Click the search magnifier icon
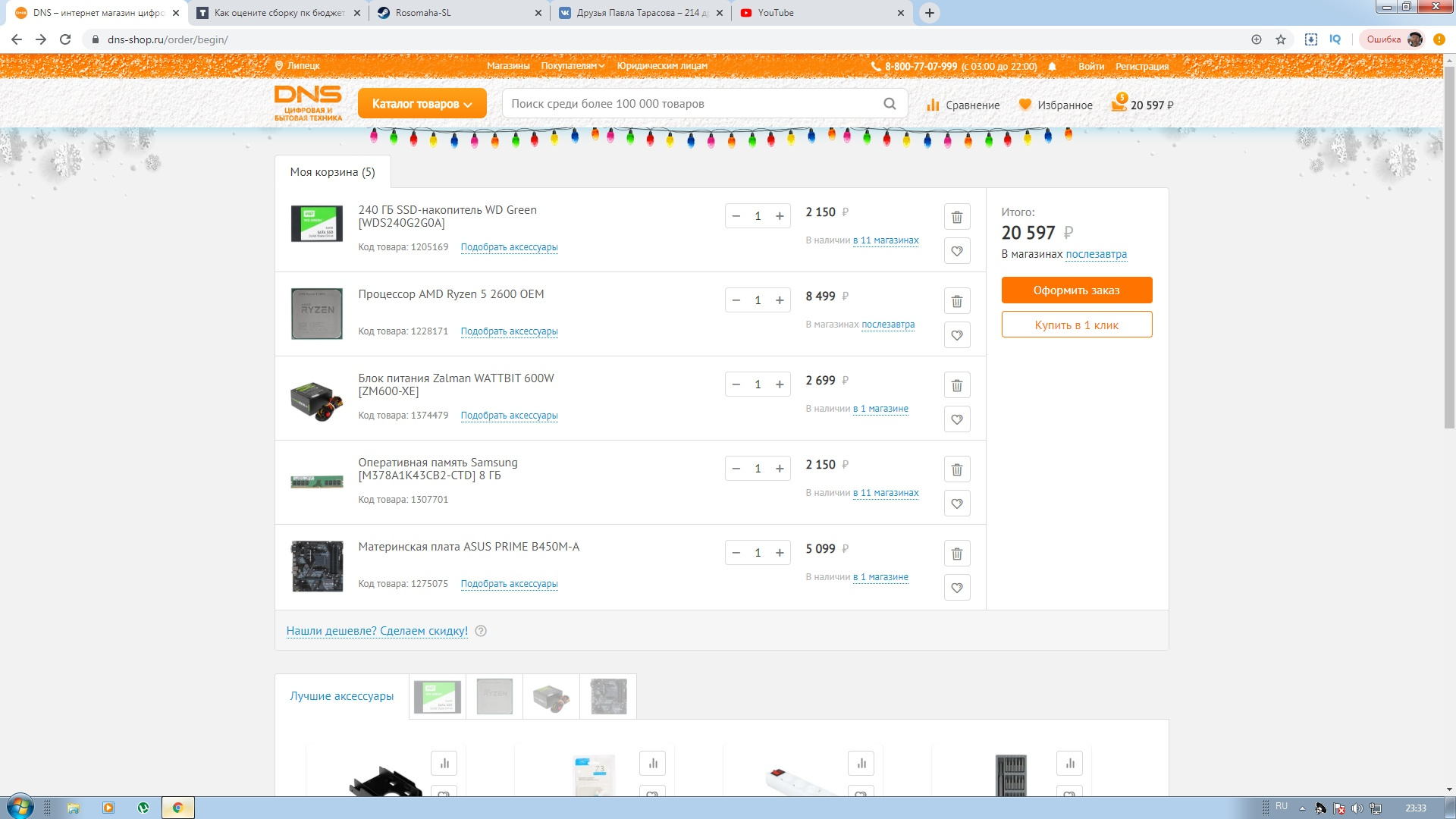 point(890,104)
